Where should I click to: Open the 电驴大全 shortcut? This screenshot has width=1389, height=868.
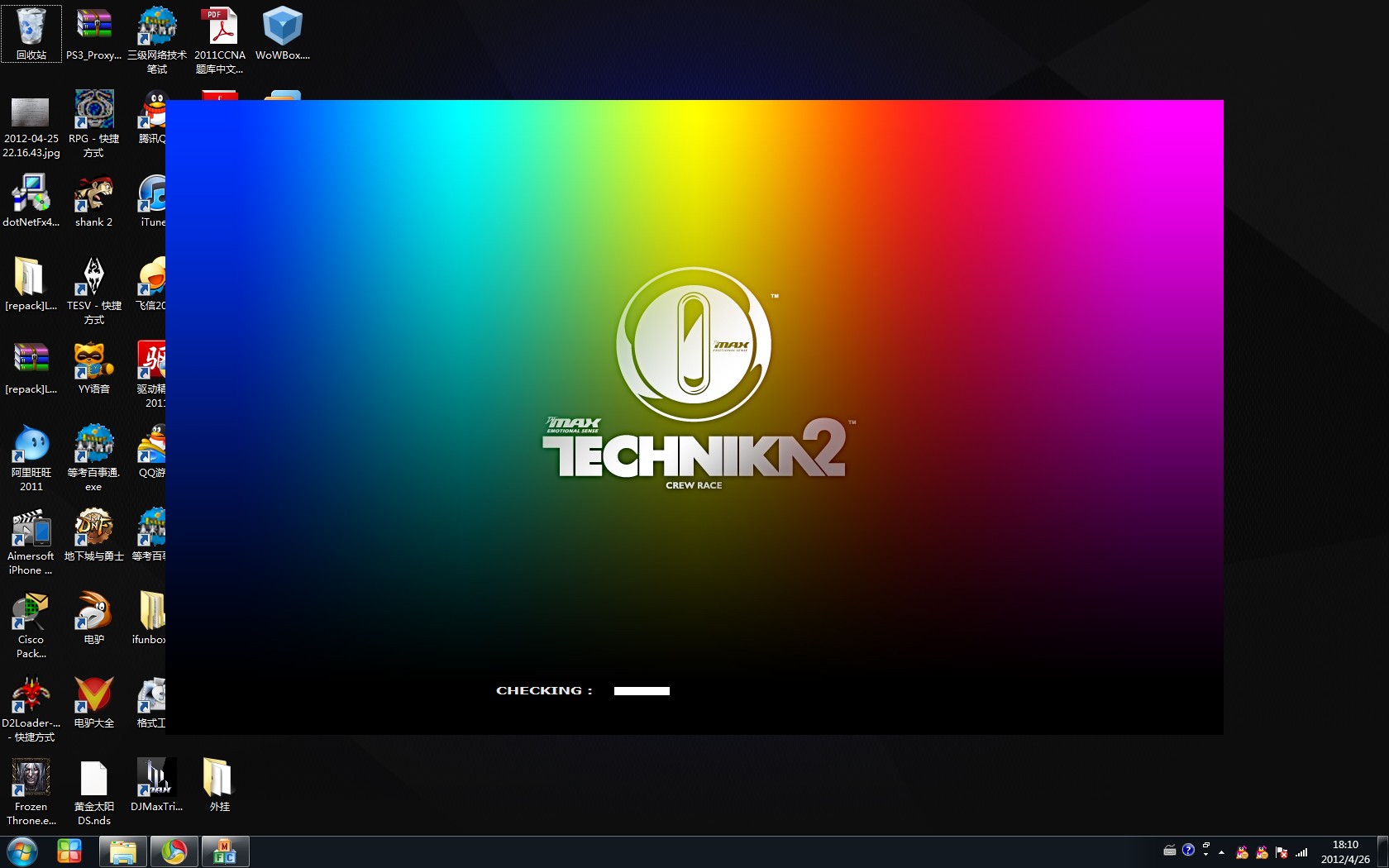click(93, 702)
